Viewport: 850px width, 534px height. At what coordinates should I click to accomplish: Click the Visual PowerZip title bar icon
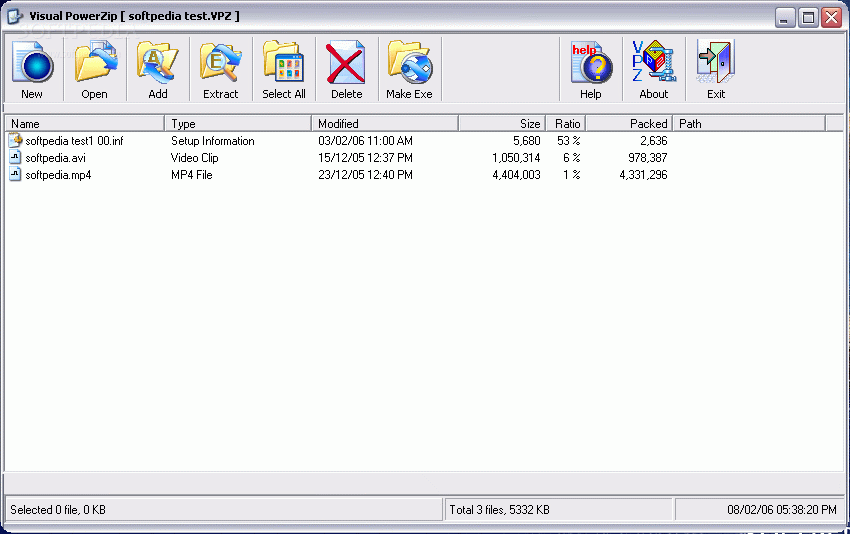[15, 16]
